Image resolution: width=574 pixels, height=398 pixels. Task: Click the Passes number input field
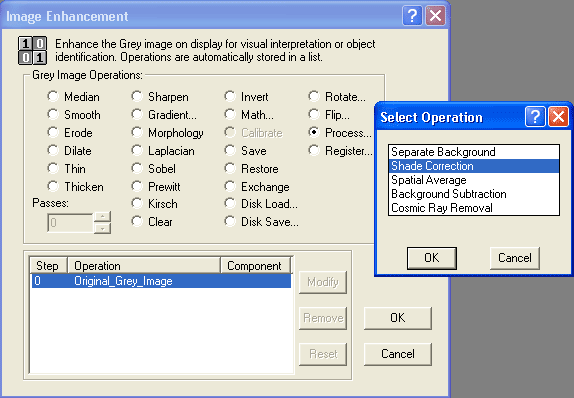click(x=70, y=223)
